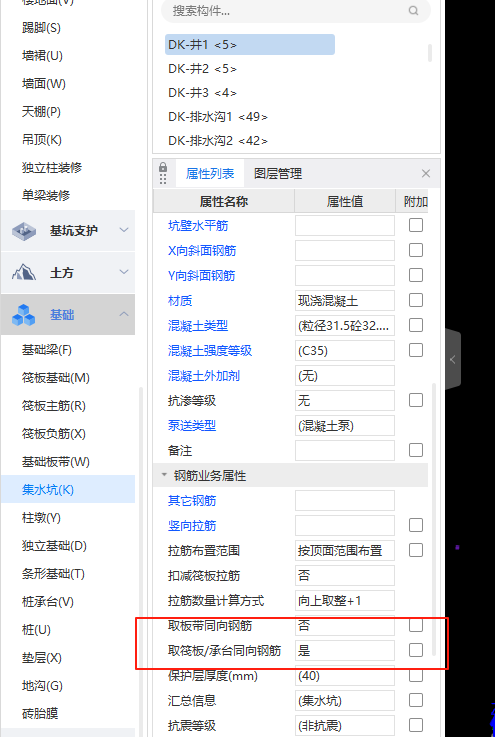Click the 土方 mountain icon

[x=24, y=272]
